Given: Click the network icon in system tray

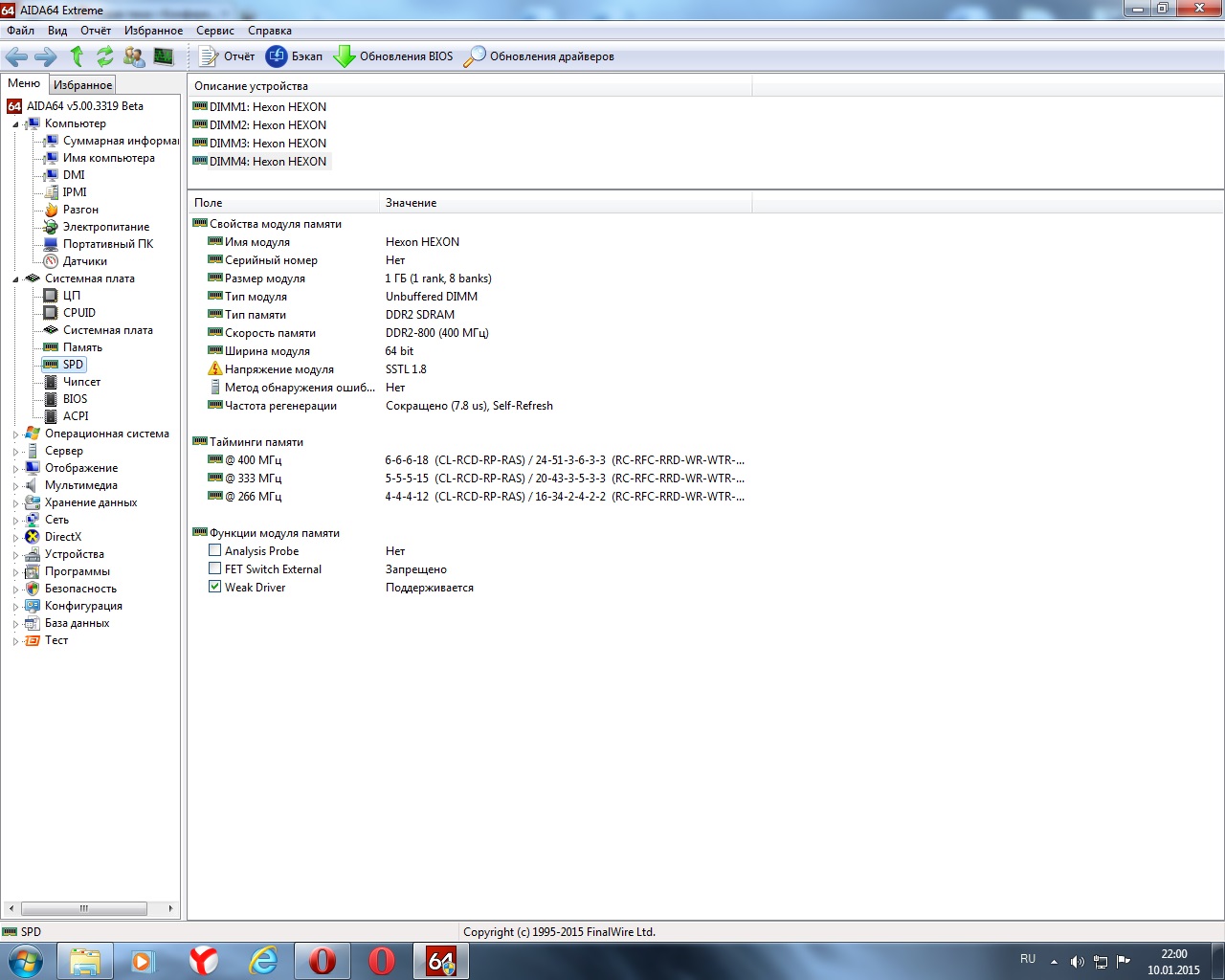Looking at the screenshot, I should click(x=1101, y=961).
